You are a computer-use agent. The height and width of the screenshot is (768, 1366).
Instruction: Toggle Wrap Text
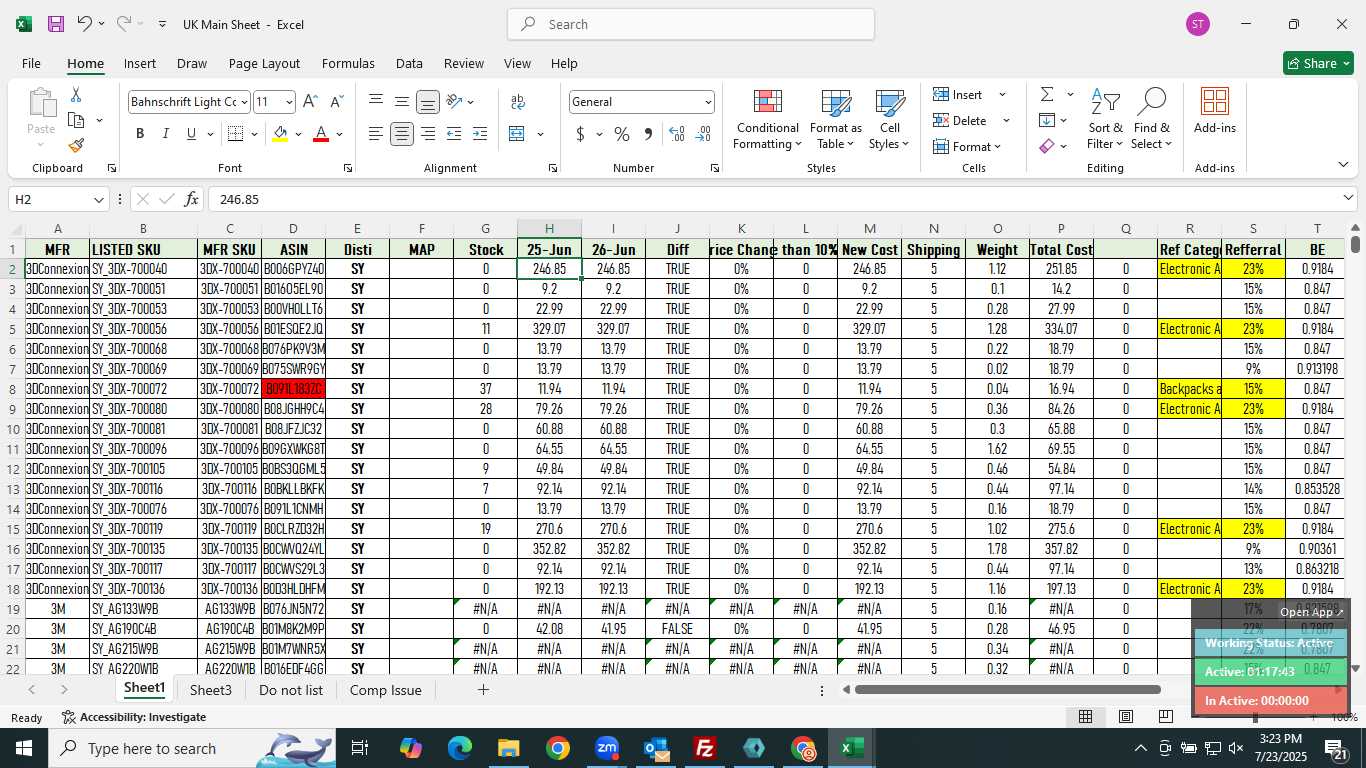tap(518, 102)
